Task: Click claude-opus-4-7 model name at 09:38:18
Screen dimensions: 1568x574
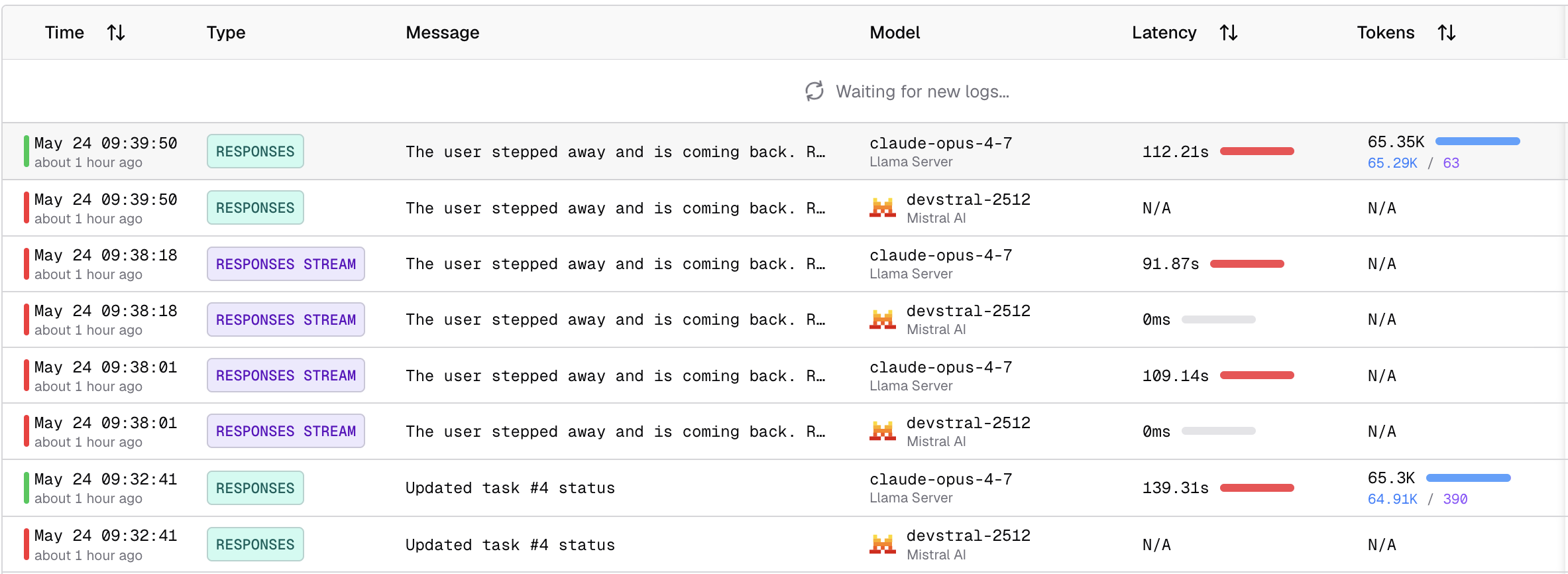Action: tap(941, 255)
